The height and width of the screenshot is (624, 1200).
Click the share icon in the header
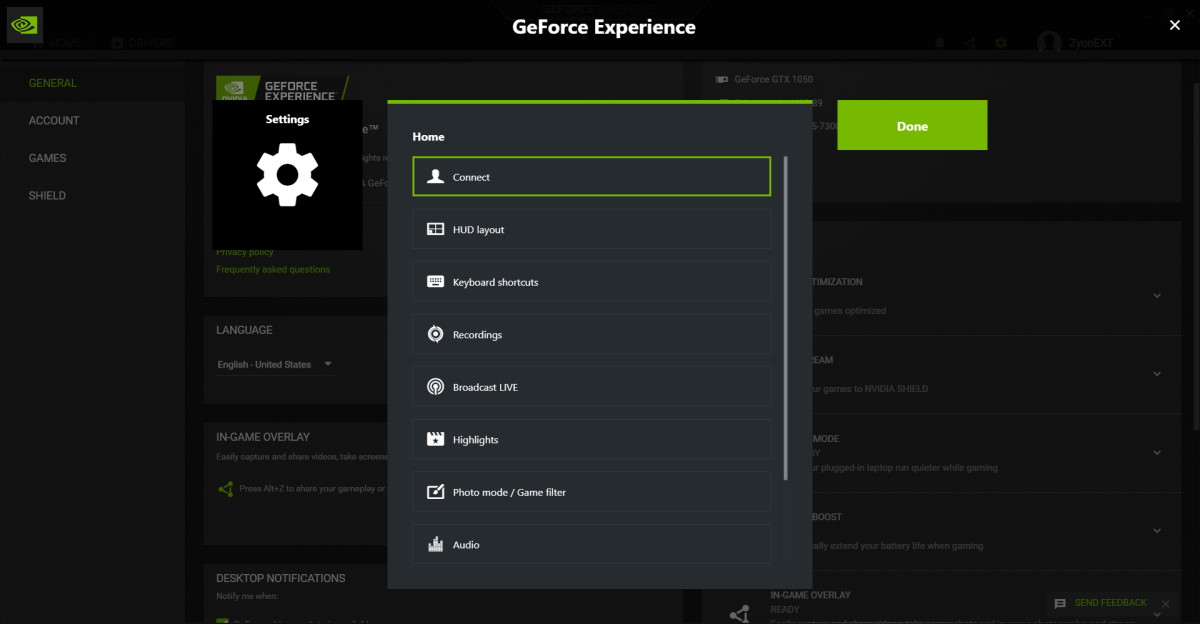pos(968,43)
